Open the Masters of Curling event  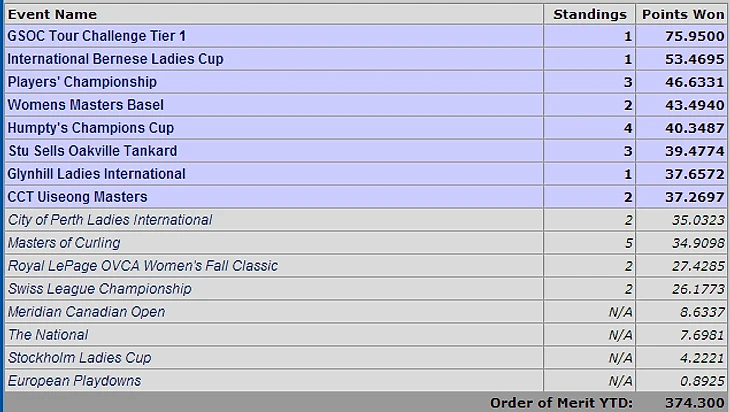coord(64,243)
